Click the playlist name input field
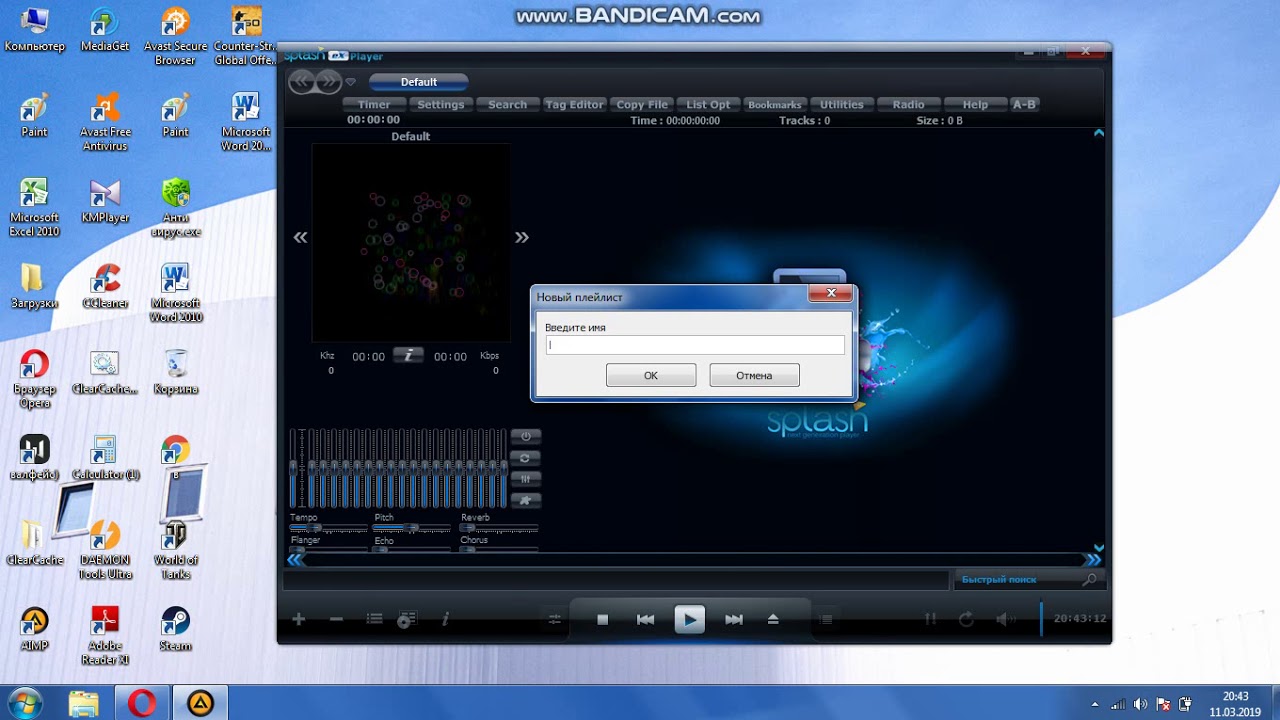Viewport: 1280px width, 720px height. (695, 345)
